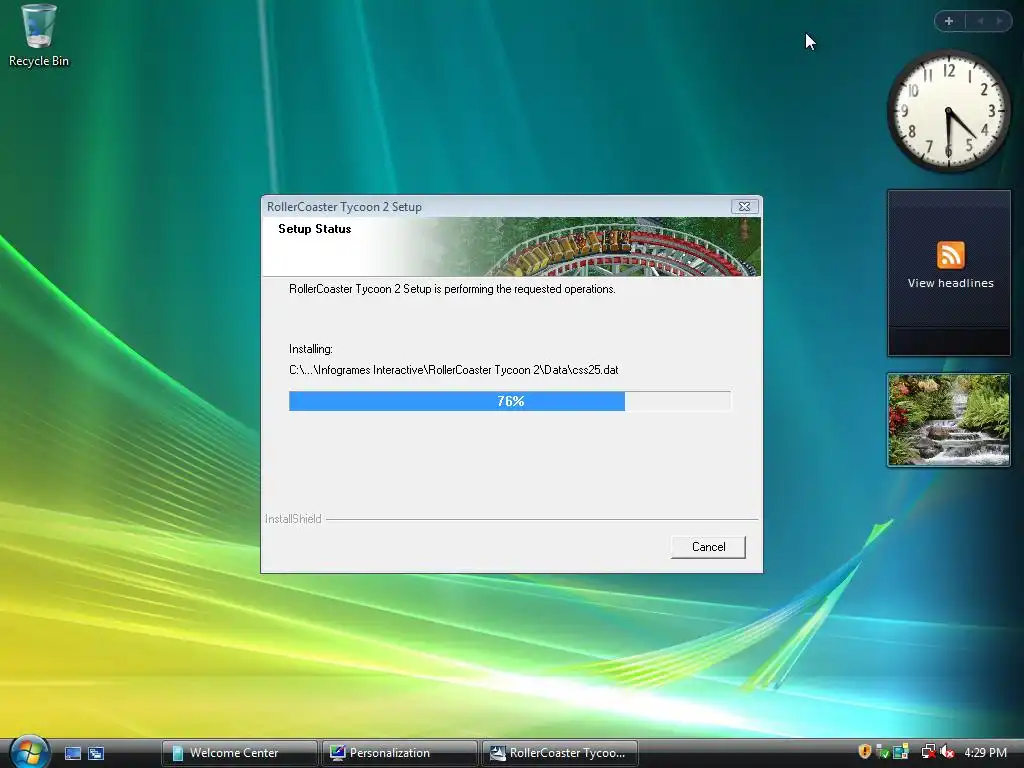Cancel the RollerCoaster Tycoon 2 installation

point(708,547)
